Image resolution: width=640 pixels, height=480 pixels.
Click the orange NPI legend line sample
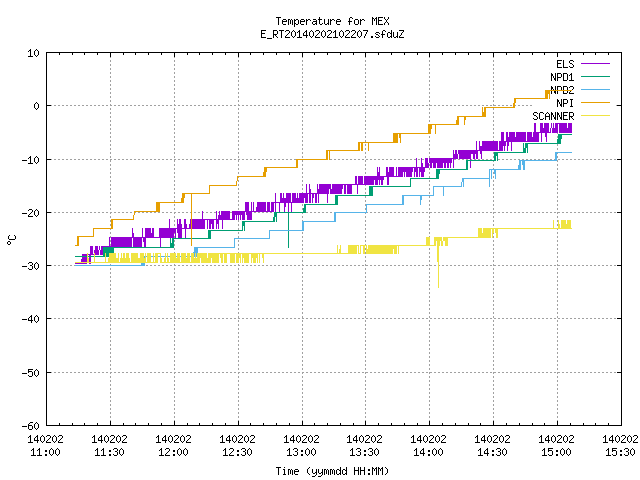click(595, 102)
